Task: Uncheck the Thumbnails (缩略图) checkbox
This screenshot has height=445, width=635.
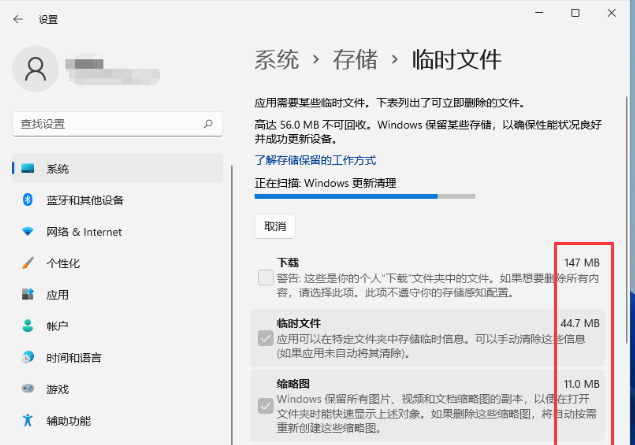Action: (x=265, y=405)
